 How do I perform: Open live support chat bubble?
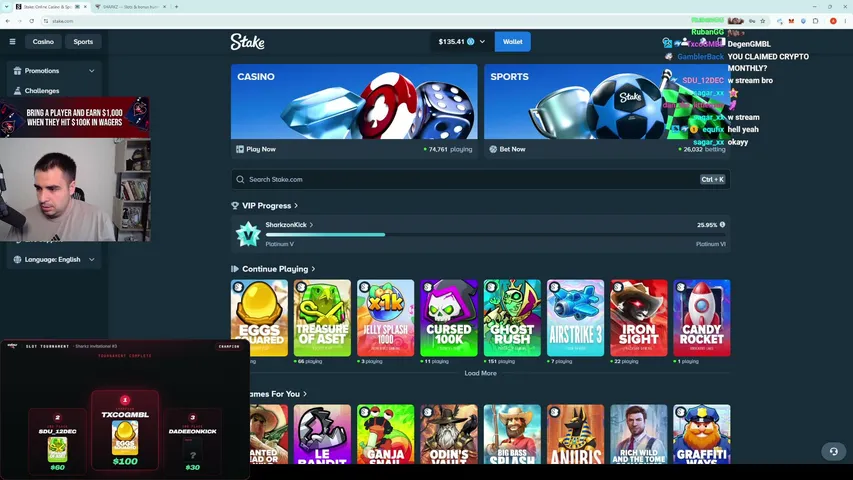(833, 451)
